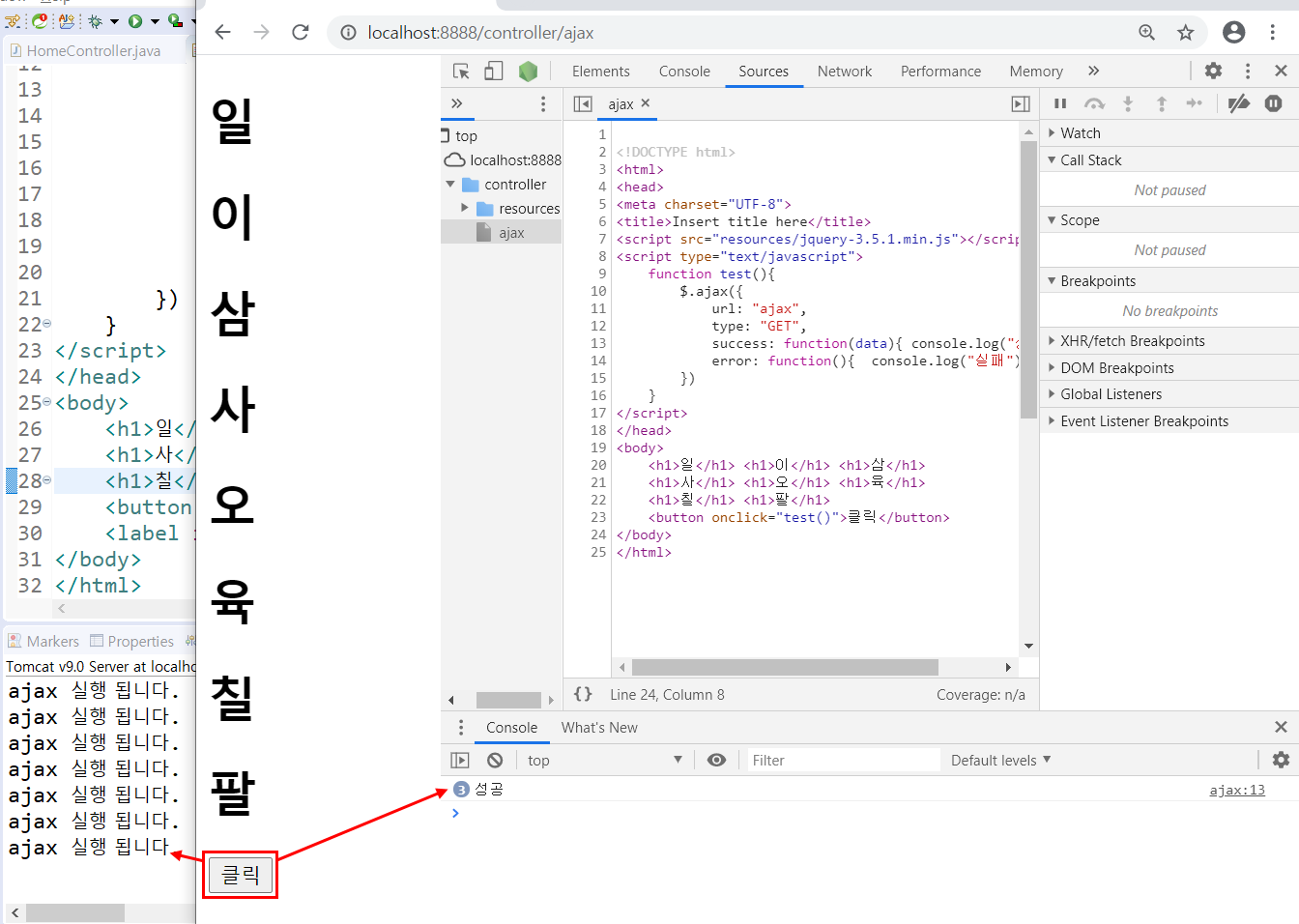Open the Chrome profile avatar
This screenshot has width=1299, height=924.
(x=1234, y=32)
